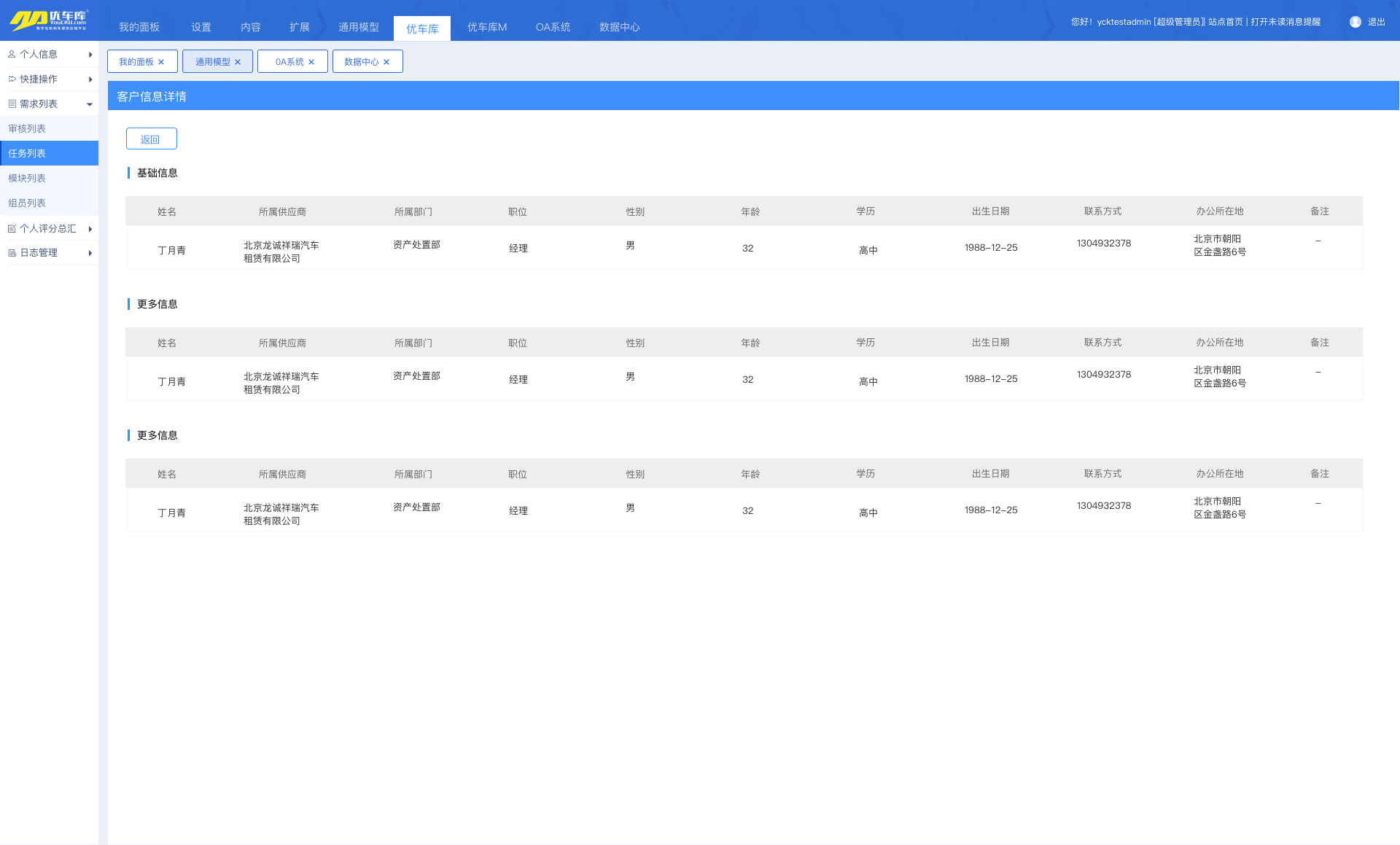Switch to the 优车库M top menu
This screenshot has width=1400, height=845.
tap(486, 27)
